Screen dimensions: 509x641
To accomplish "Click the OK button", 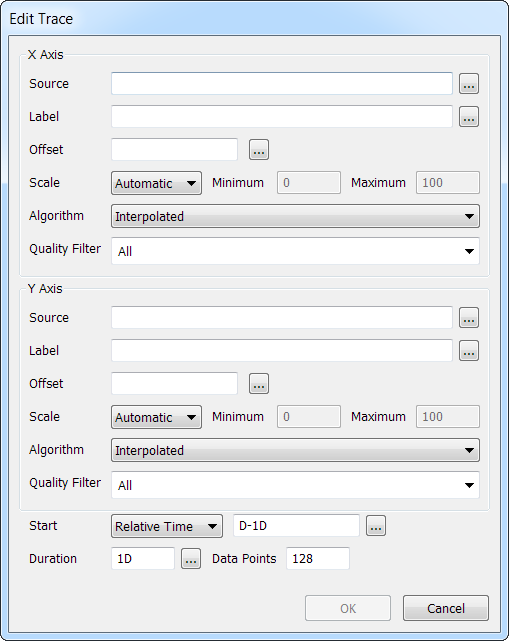I will tap(348, 608).
